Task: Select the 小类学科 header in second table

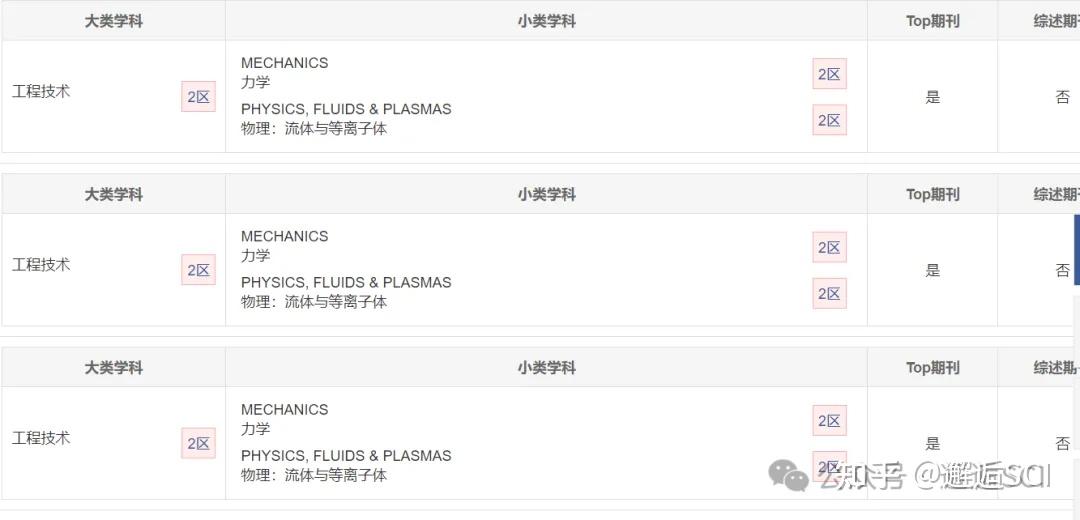Action: tap(546, 195)
